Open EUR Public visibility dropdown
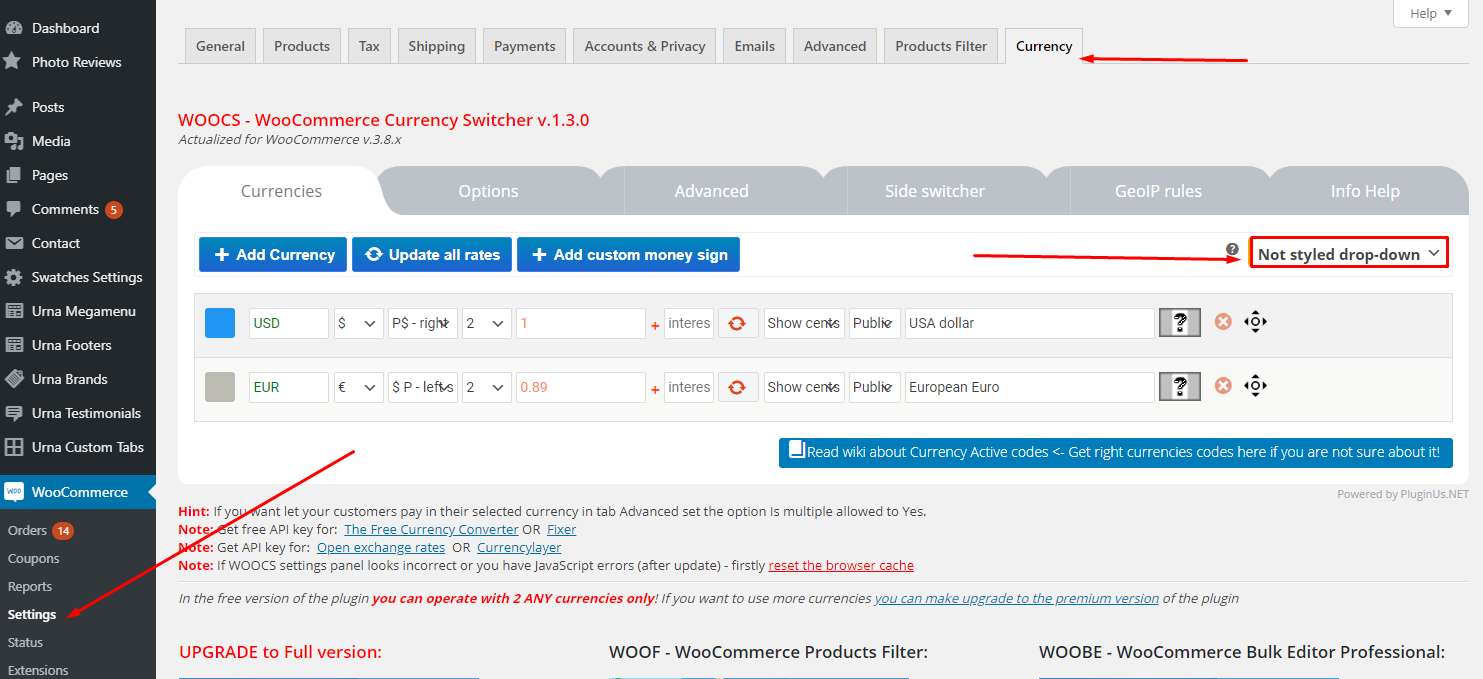The image size is (1483, 679). pyautogui.click(x=875, y=387)
